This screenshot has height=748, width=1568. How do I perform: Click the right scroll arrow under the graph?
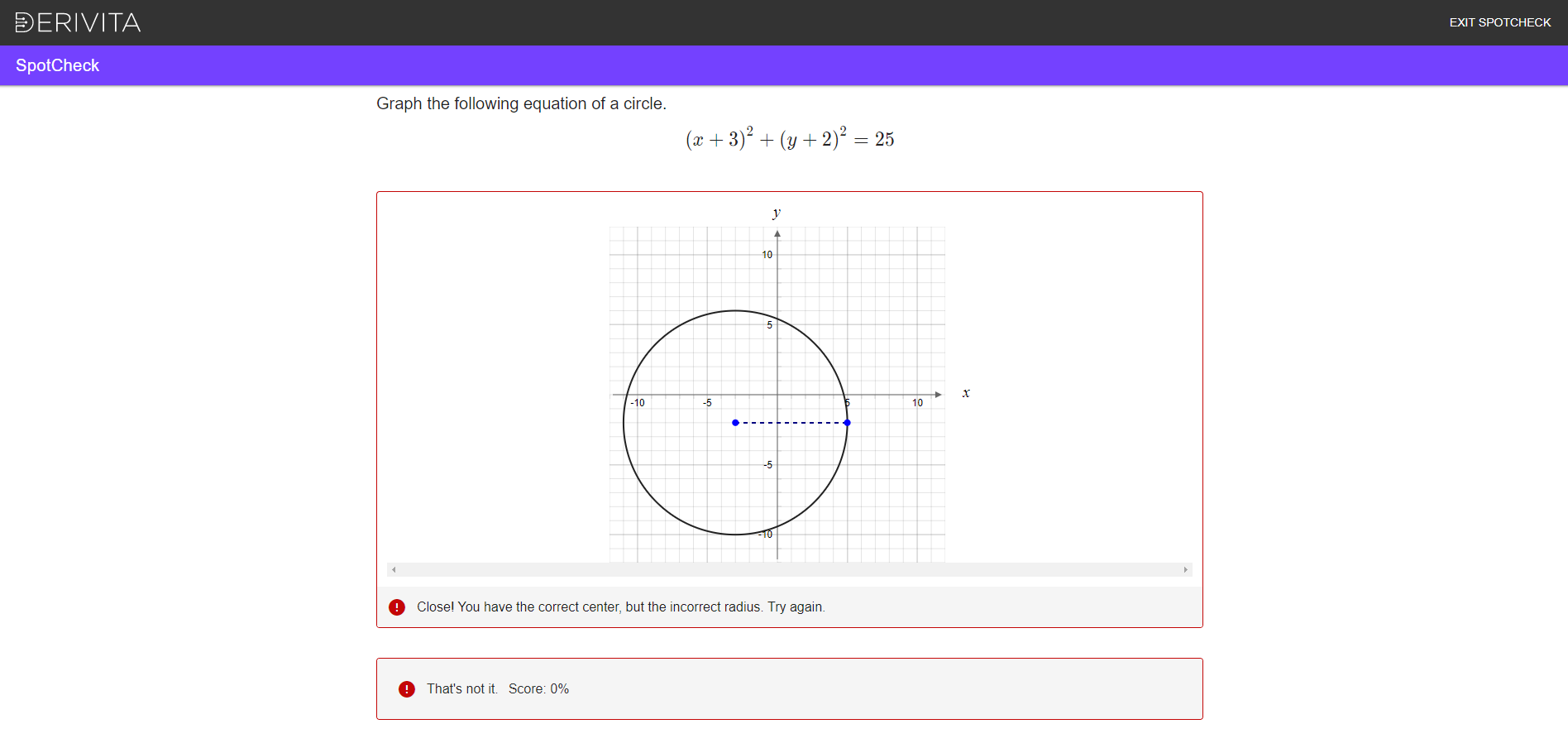[x=1185, y=570]
